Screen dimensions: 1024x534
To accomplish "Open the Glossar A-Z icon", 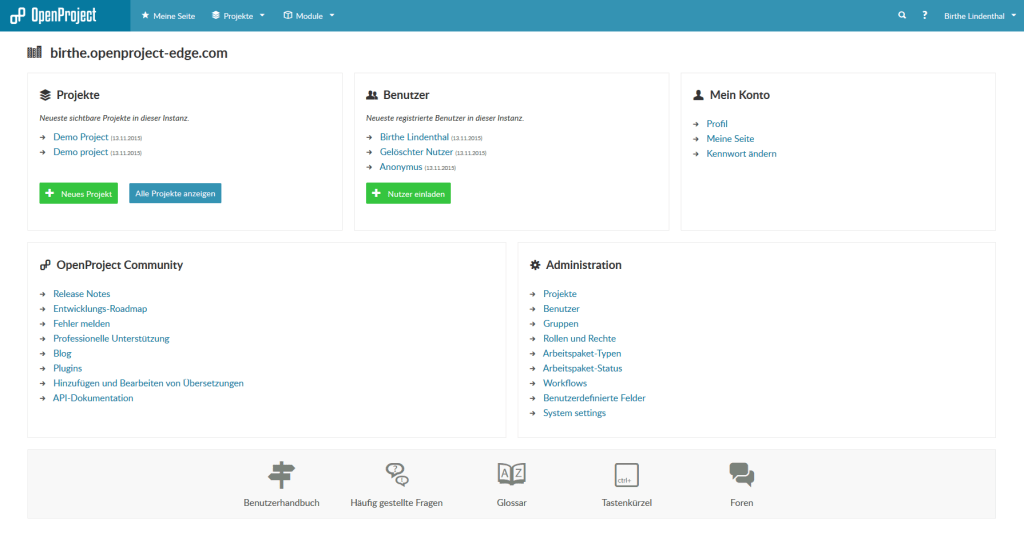I will (x=511, y=474).
